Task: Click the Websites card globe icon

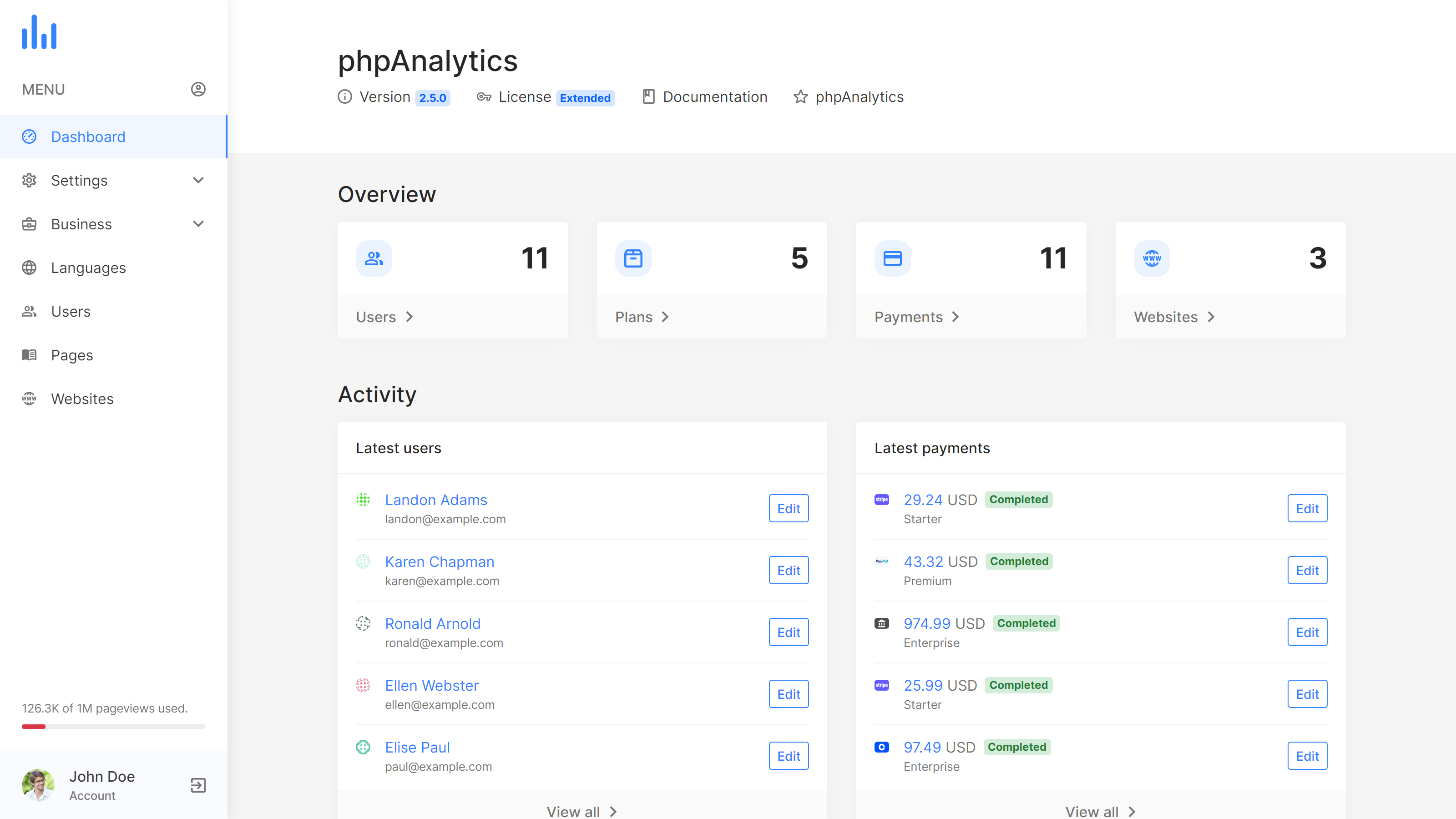Action: pos(1151,258)
